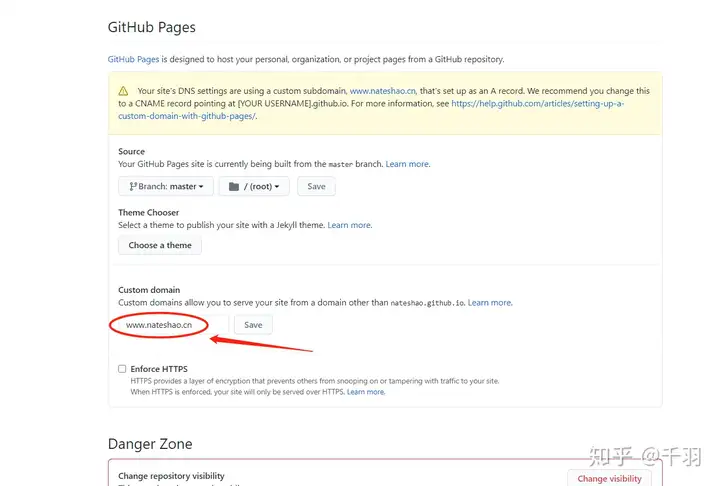
Task: Click Change visibility button
Action: 609,478
